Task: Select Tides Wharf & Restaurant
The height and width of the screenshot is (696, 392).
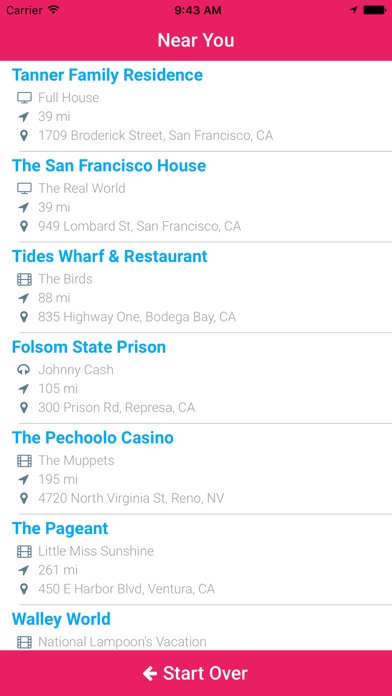Action: point(196,287)
